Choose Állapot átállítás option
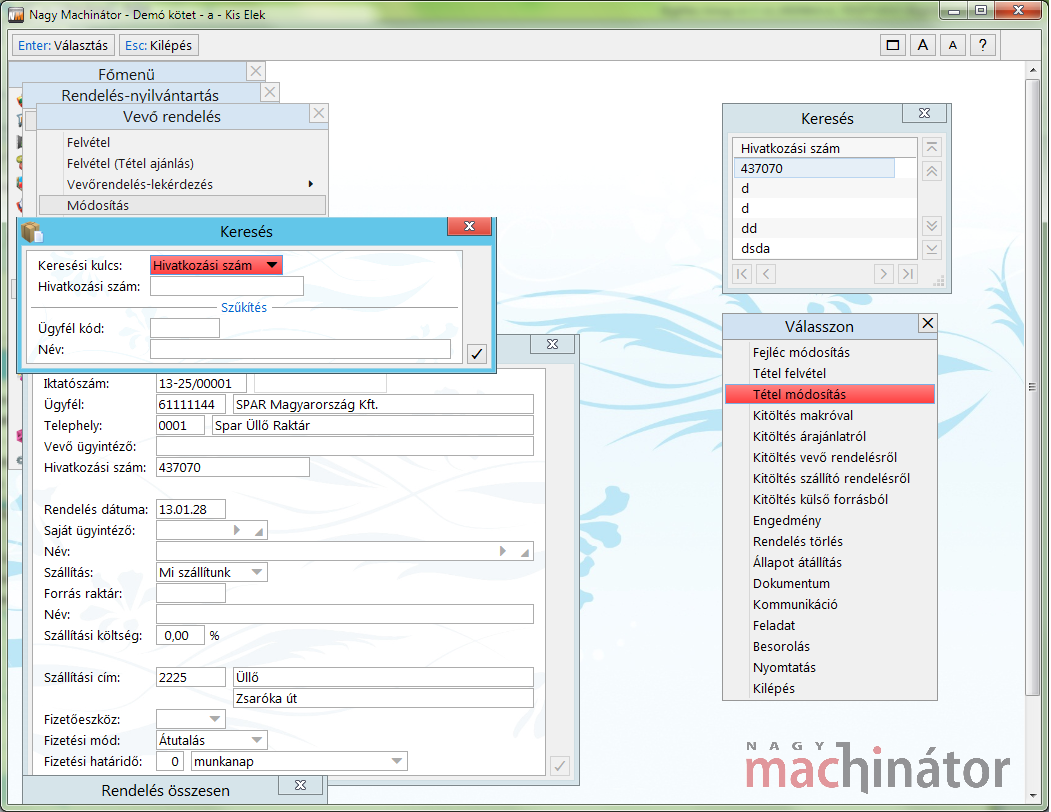This screenshot has width=1051, height=812. click(830, 562)
